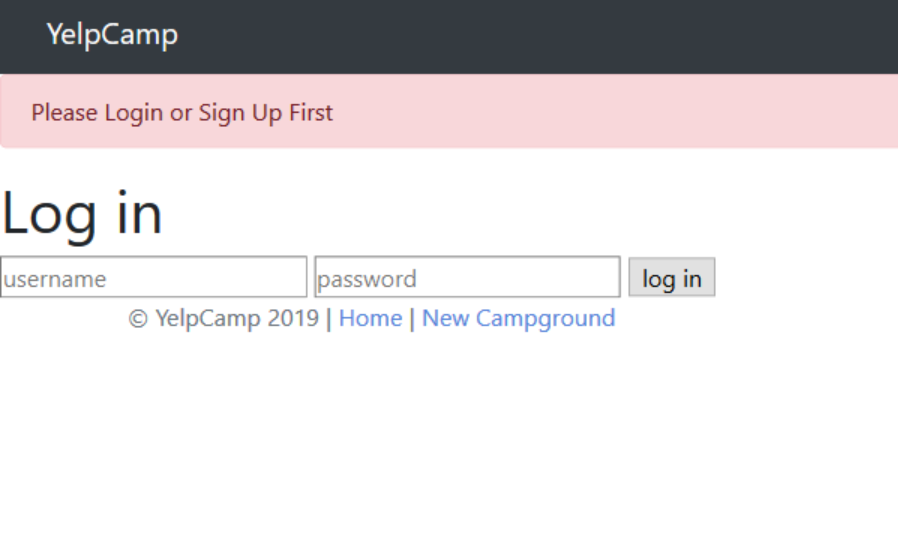This screenshot has width=898, height=549.
Task: Click the © YelpCamp 2019 footer text
Action: 223,318
